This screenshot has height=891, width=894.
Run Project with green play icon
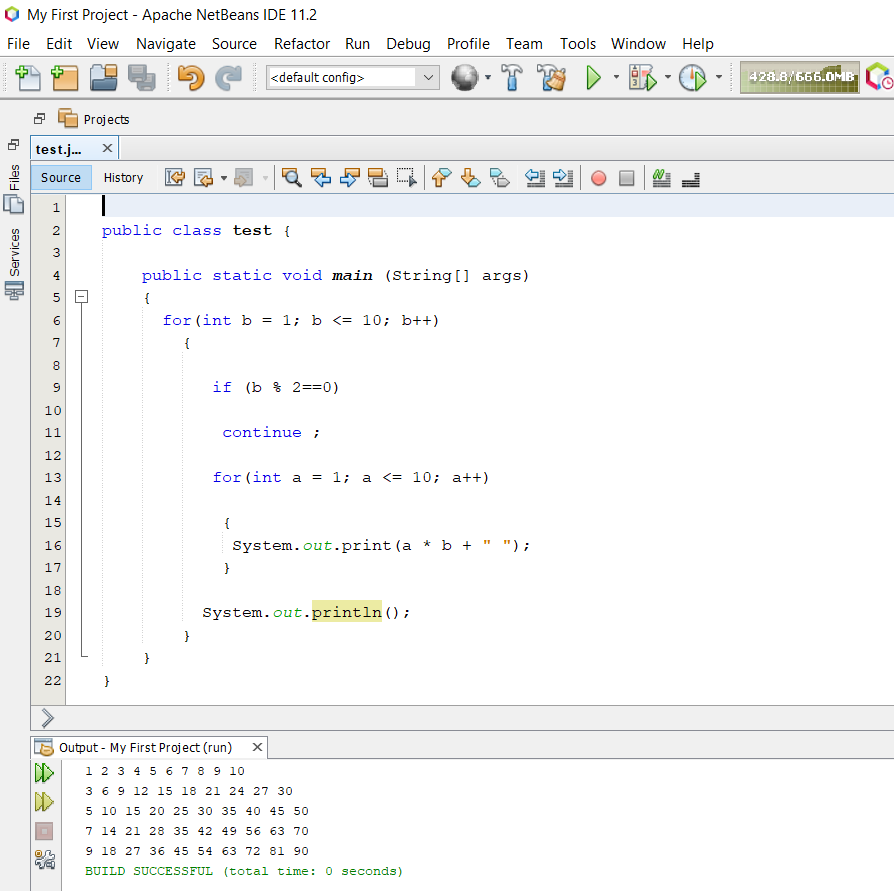(x=593, y=78)
